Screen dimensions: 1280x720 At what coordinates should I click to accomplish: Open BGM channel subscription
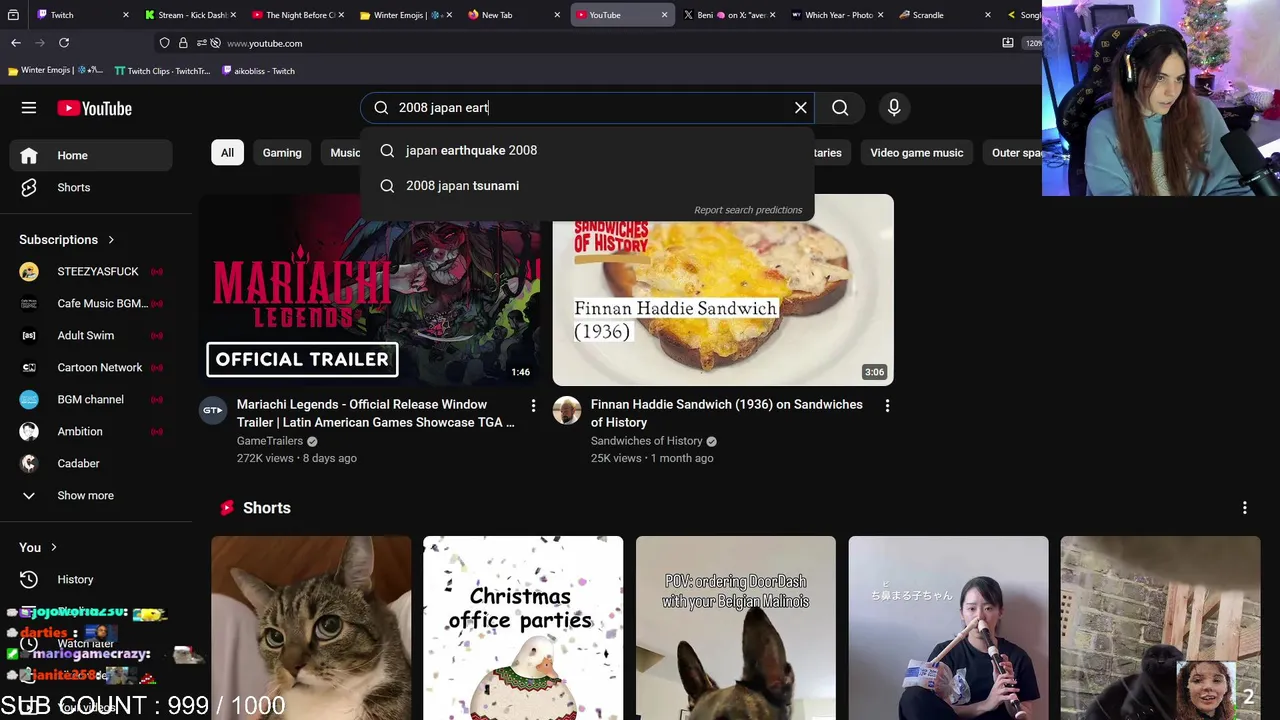91,400
